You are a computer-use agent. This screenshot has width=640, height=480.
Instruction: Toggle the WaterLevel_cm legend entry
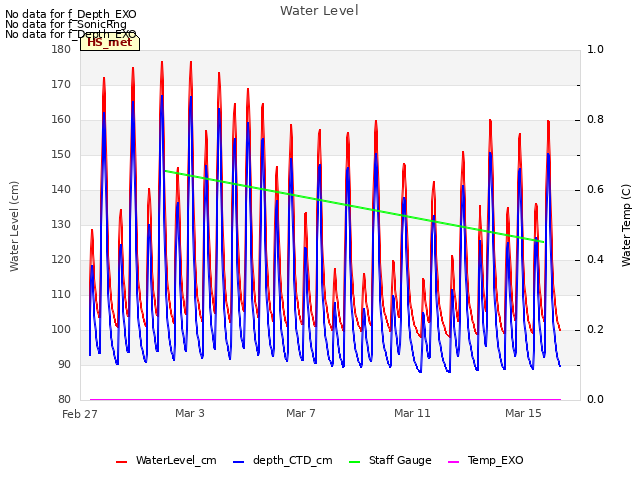pos(166,460)
